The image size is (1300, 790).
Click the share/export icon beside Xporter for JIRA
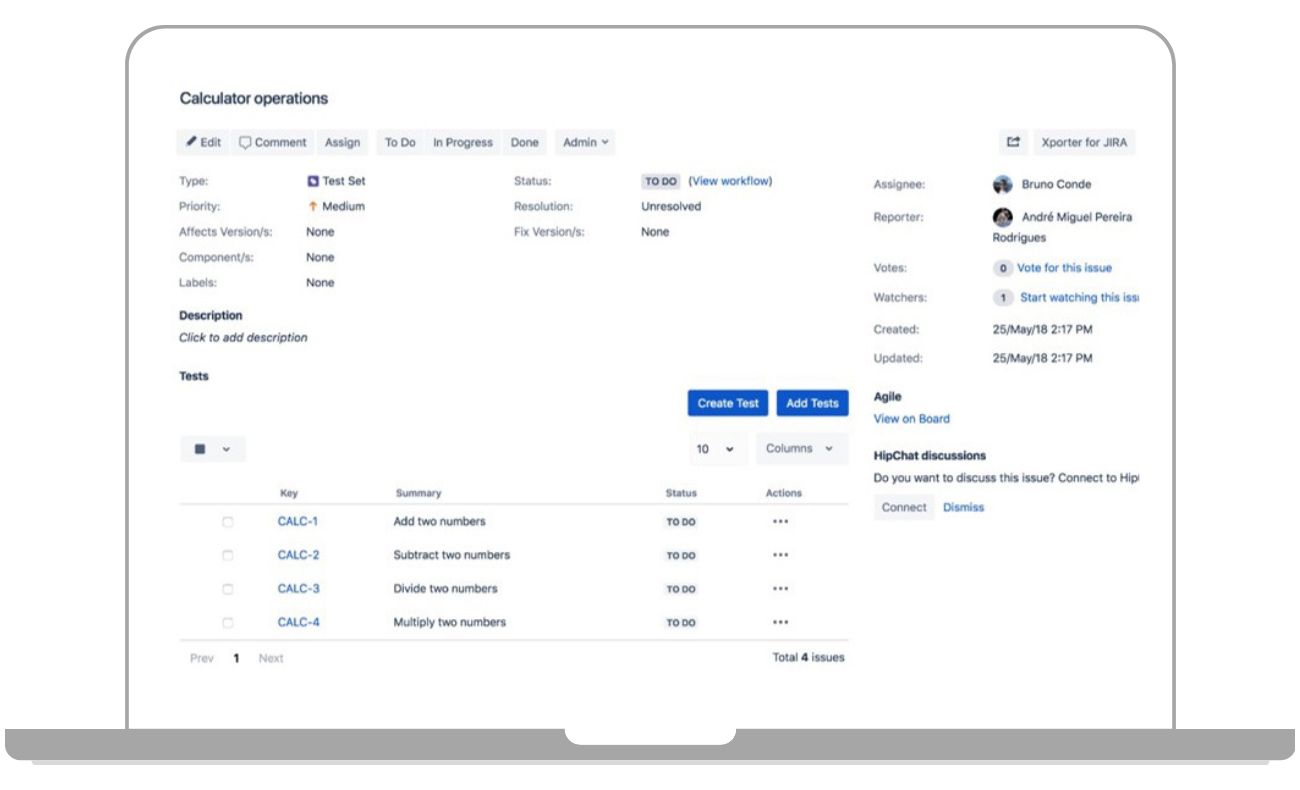pos(1013,142)
